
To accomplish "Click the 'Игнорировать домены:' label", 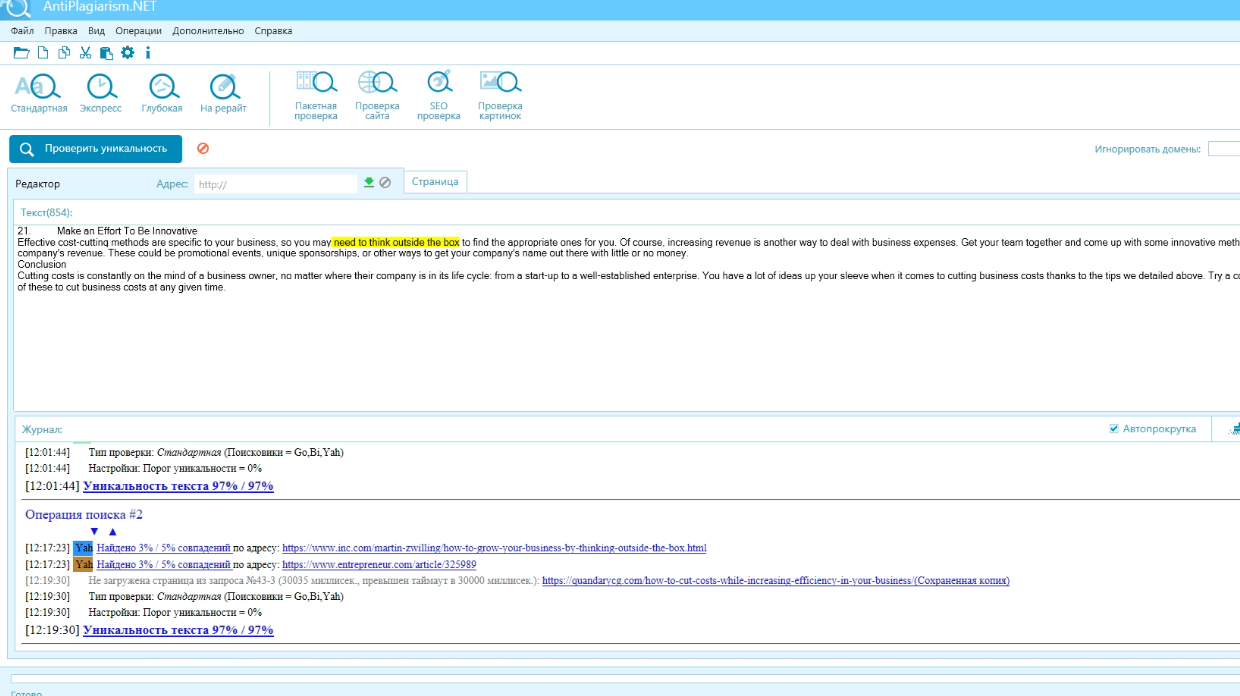I will [1147, 149].
